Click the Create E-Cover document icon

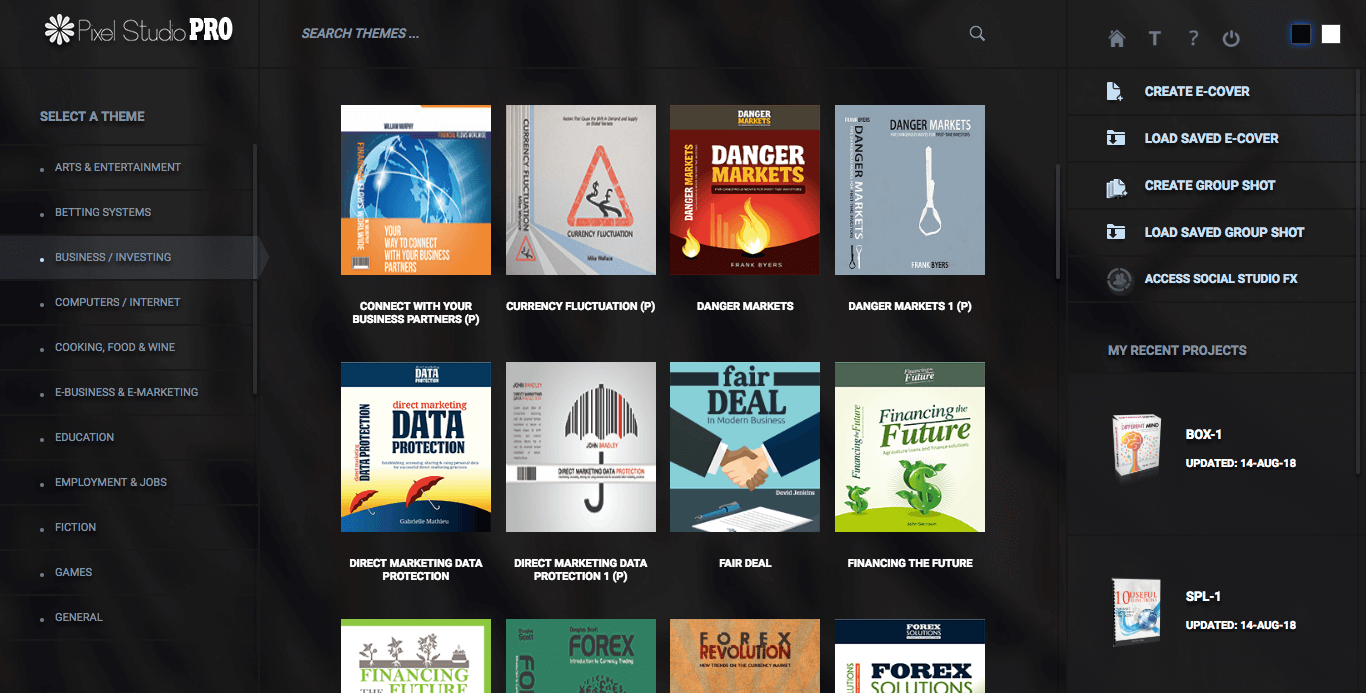click(x=1115, y=91)
